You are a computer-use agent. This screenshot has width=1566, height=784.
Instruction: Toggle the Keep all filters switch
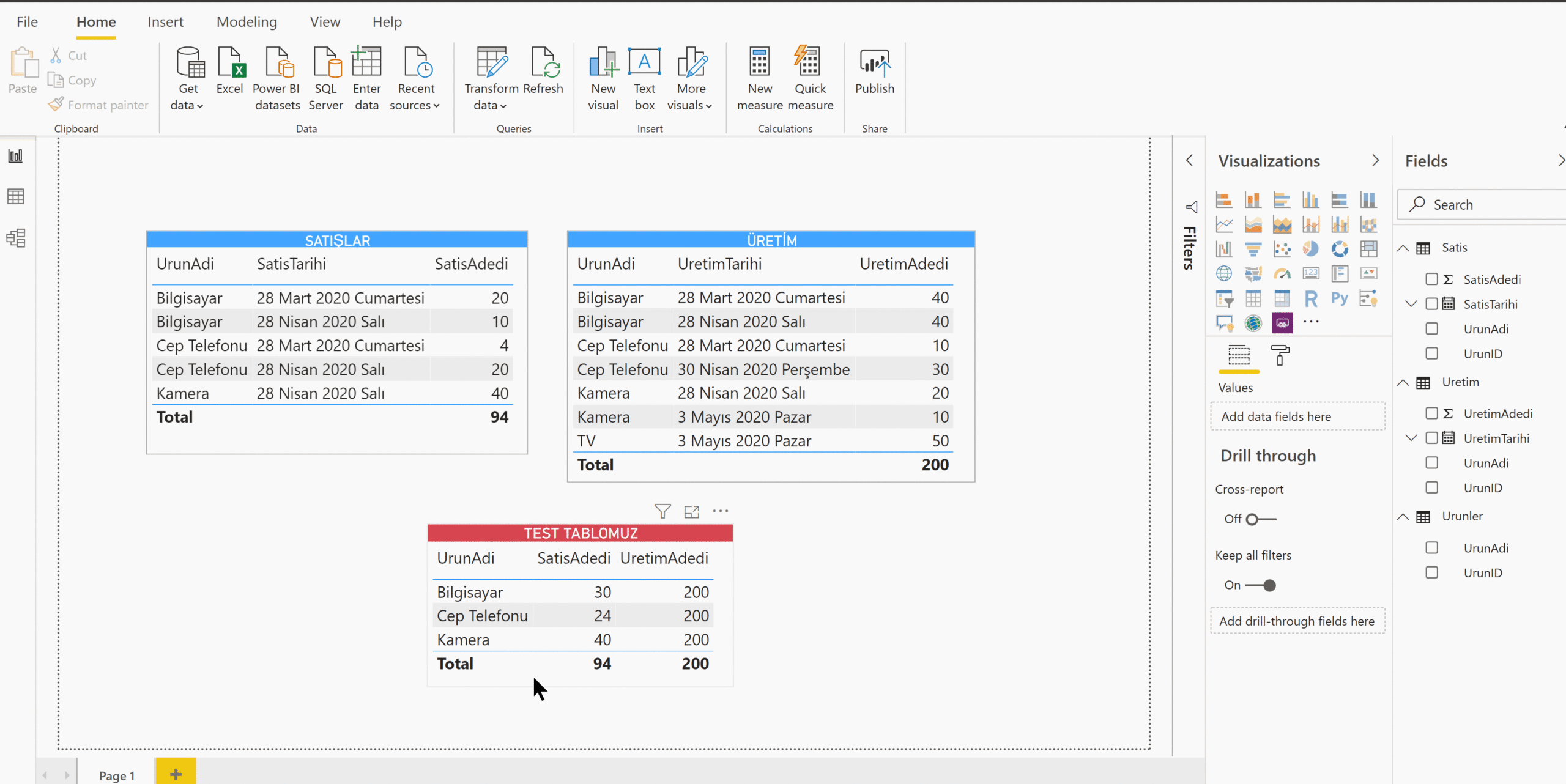[x=1261, y=585]
